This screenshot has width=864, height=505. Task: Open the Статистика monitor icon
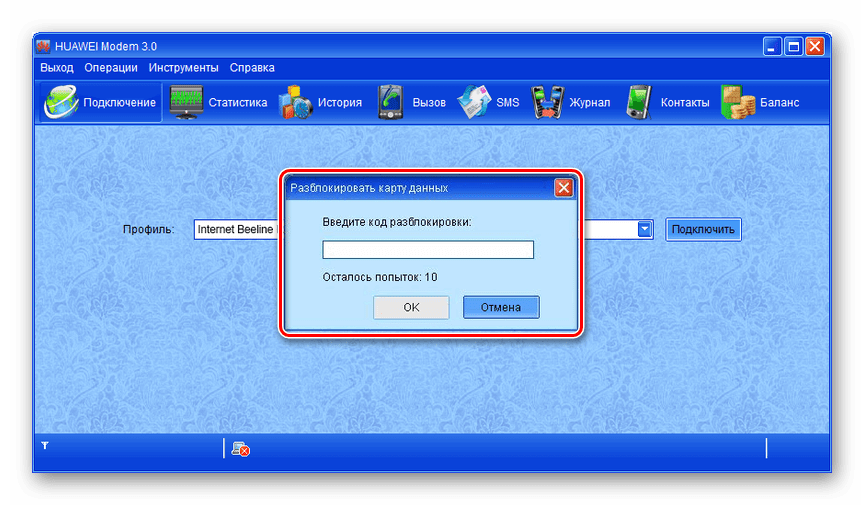[x=187, y=102]
